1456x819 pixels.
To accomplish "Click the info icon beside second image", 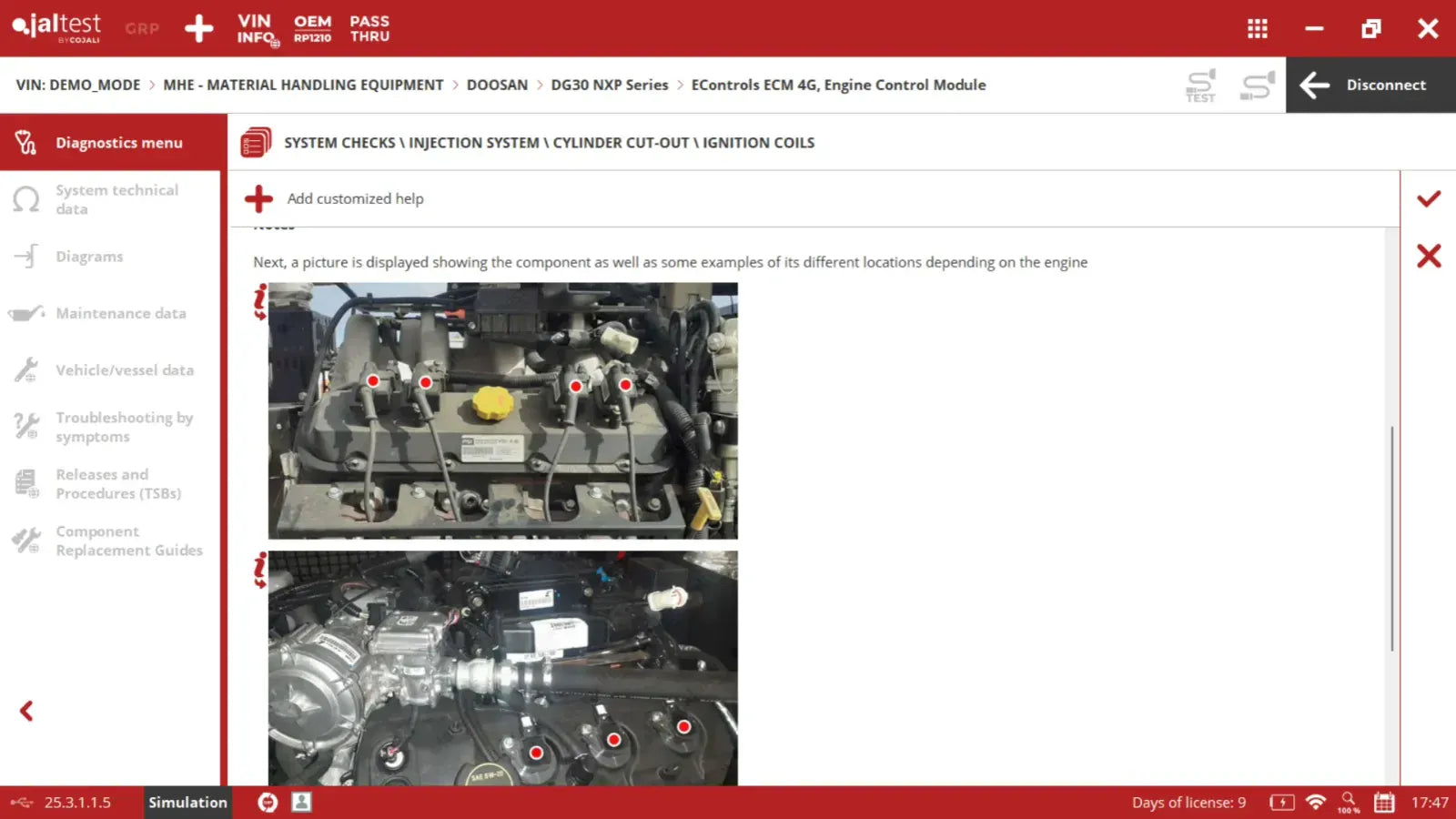I will pyautogui.click(x=260, y=571).
